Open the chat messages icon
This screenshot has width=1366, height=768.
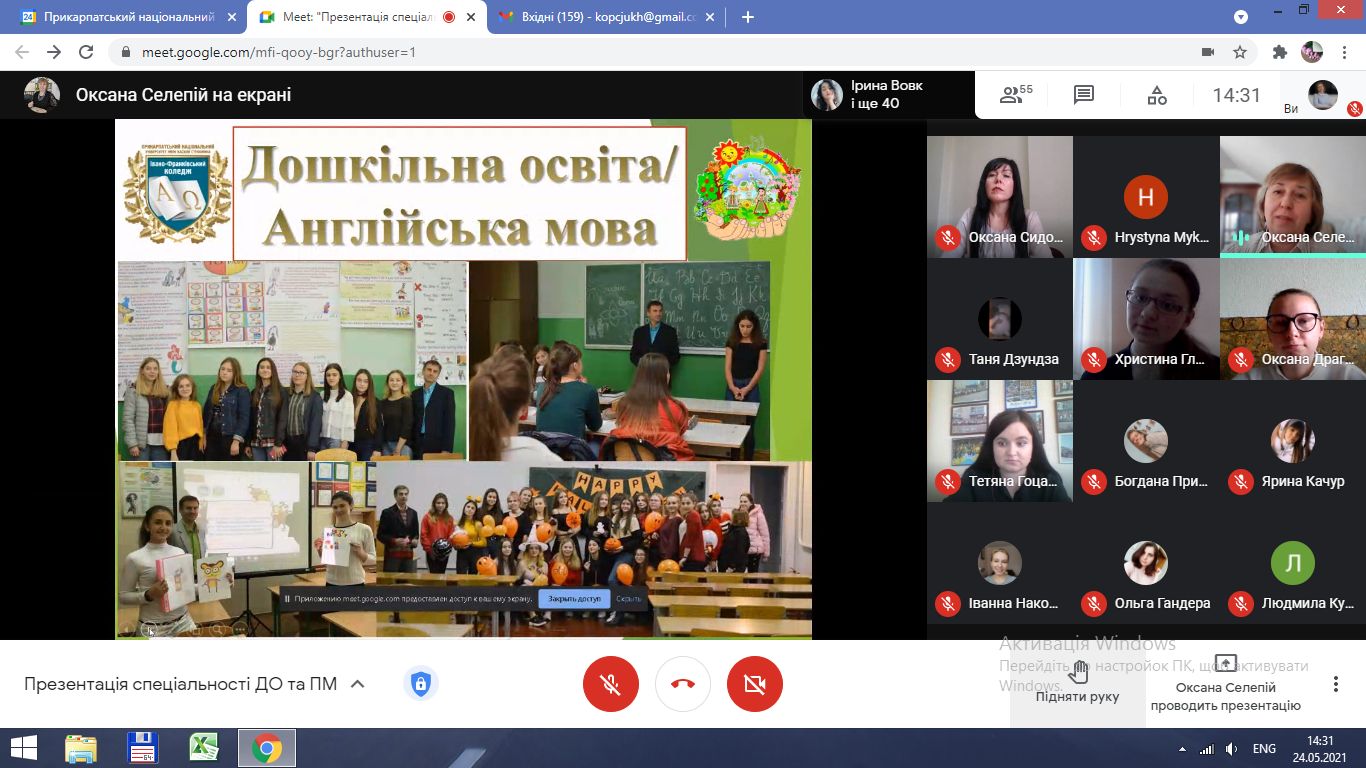coord(1084,95)
